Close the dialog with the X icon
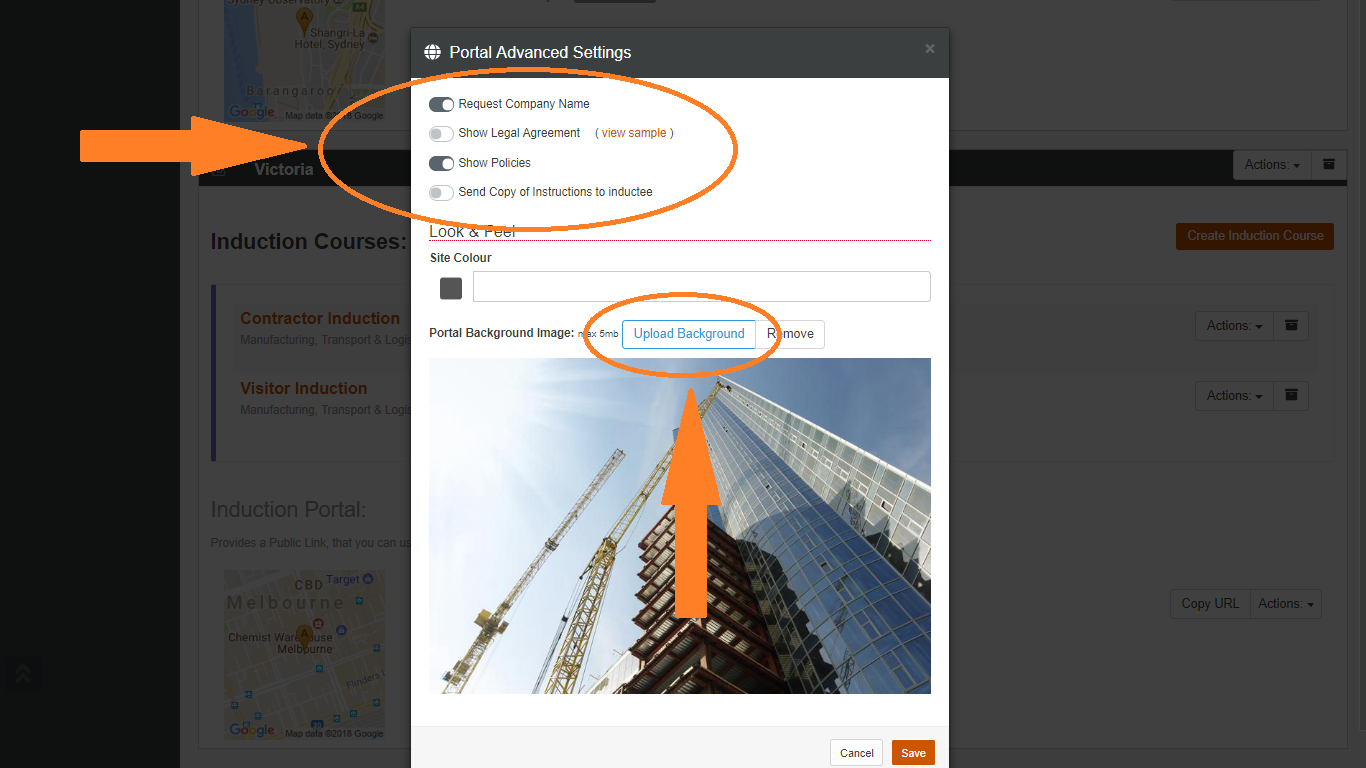Image resolution: width=1366 pixels, height=768 pixels. coord(930,48)
